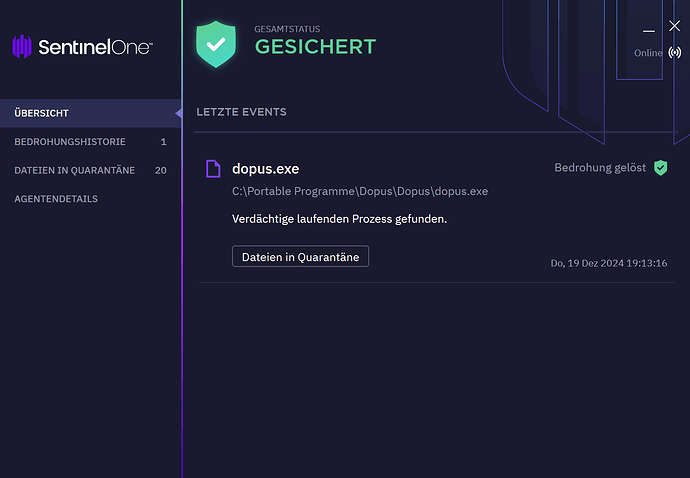Close the SentinelOne window
Image resolution: width=690 pixels, height=478 pixels.
(x=674, y=26)
